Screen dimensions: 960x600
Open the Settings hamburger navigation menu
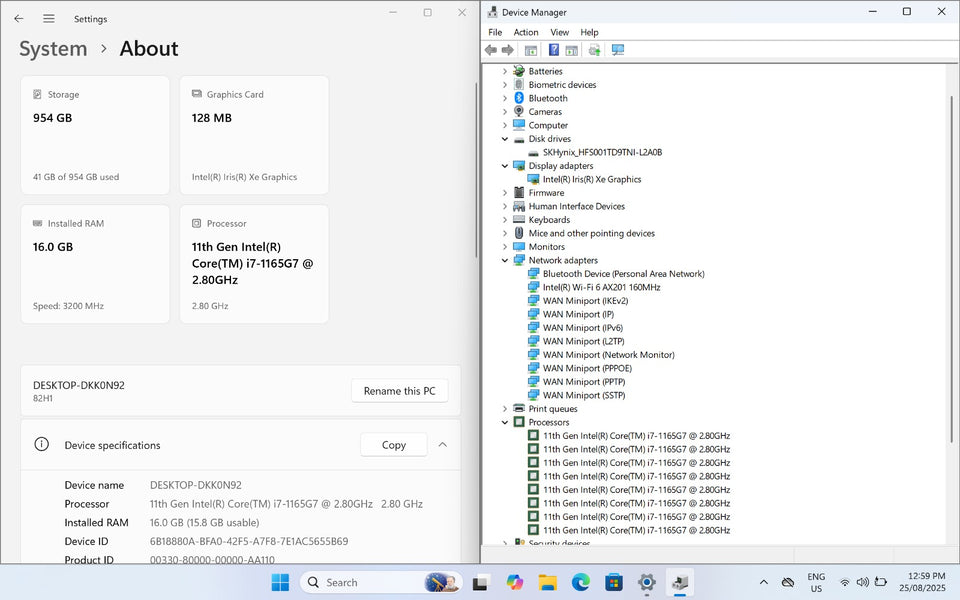tap(49, 18)
